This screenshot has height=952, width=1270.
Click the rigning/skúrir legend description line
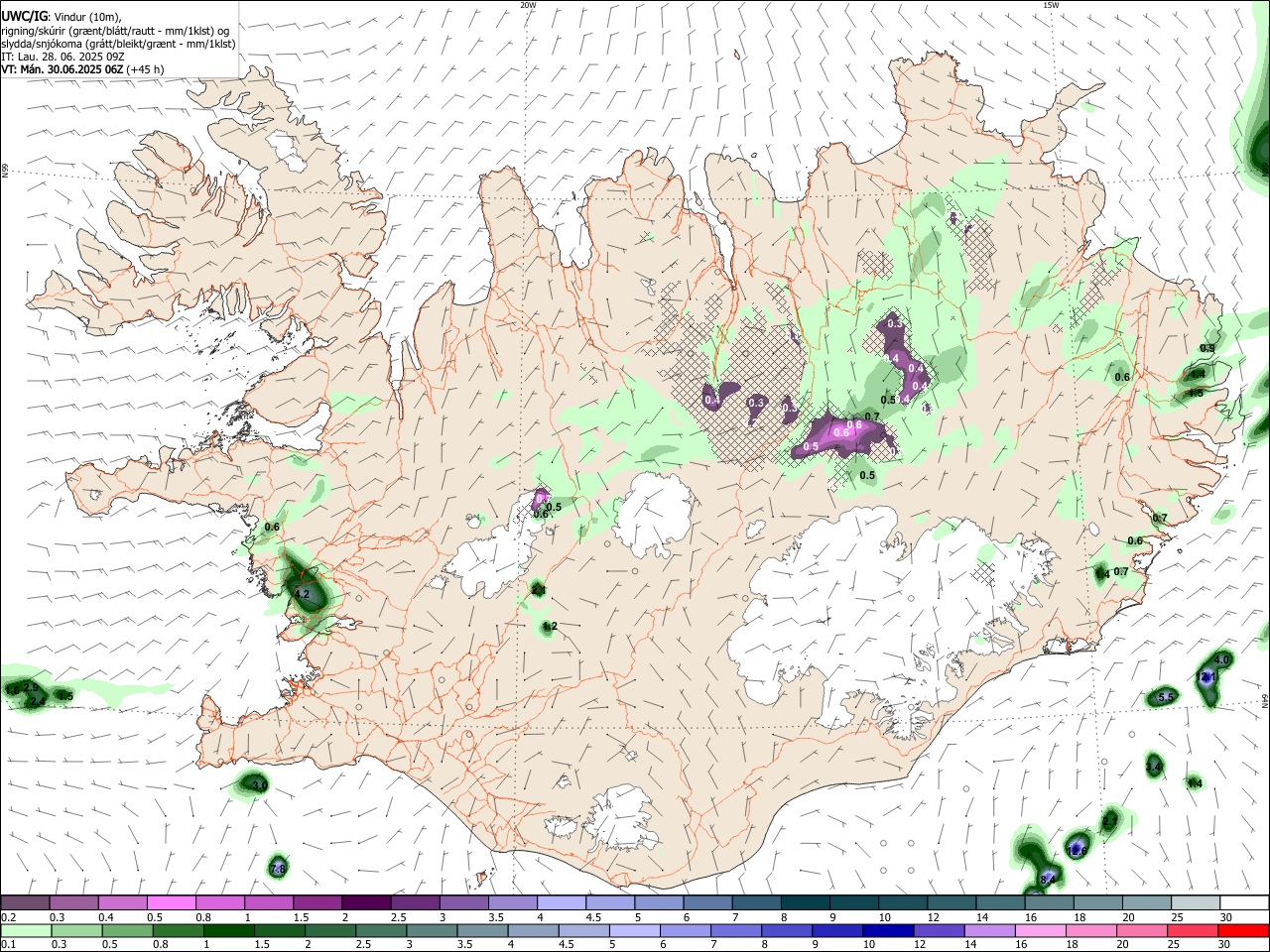[x=115, y=31]
